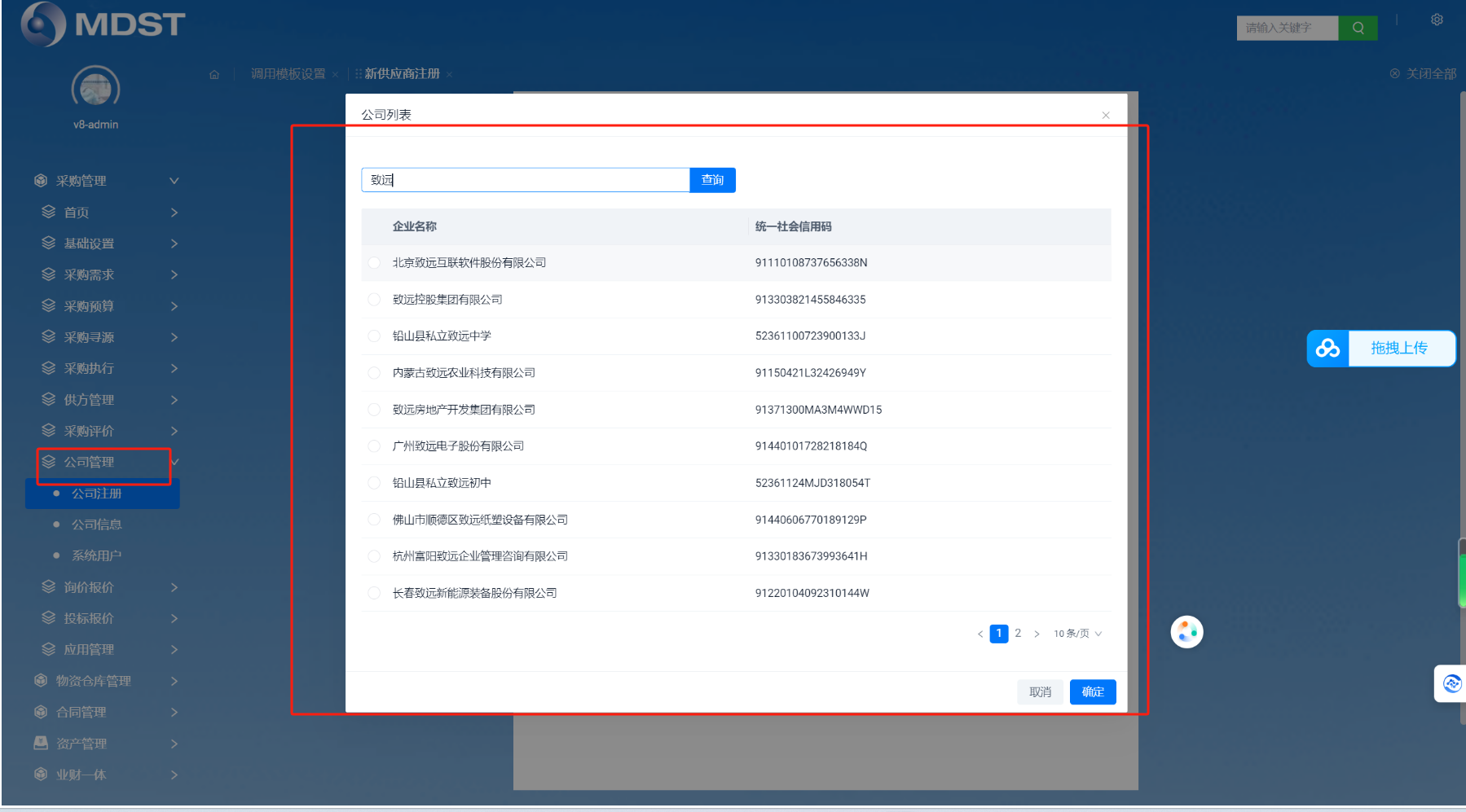Click the 询价报价 layers icon

(x=49, y=586)
